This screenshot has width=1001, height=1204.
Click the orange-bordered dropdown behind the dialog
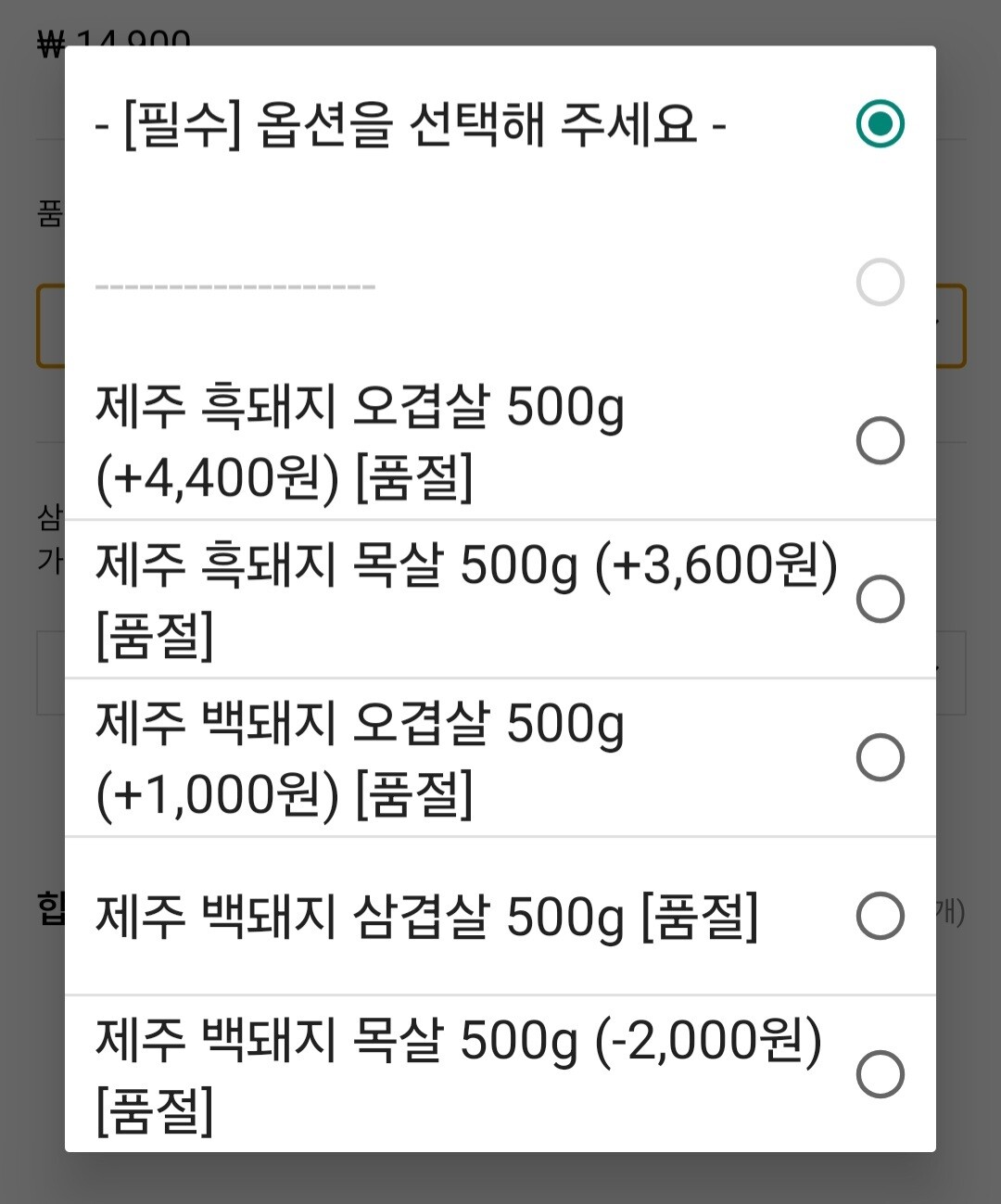[x=952, y=325]
